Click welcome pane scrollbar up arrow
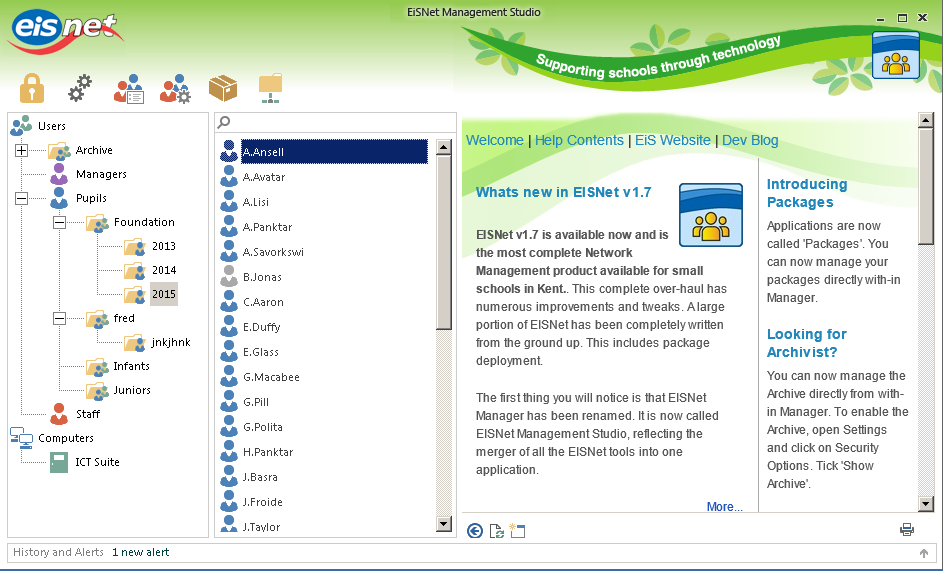943x571 pixels. 926,120
